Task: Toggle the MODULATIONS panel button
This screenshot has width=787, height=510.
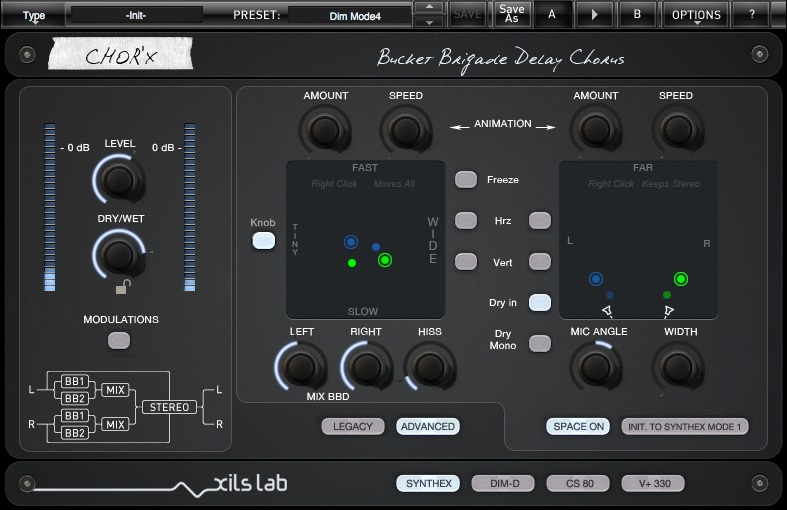Action: pyautogui.click(x=120, y=340)
